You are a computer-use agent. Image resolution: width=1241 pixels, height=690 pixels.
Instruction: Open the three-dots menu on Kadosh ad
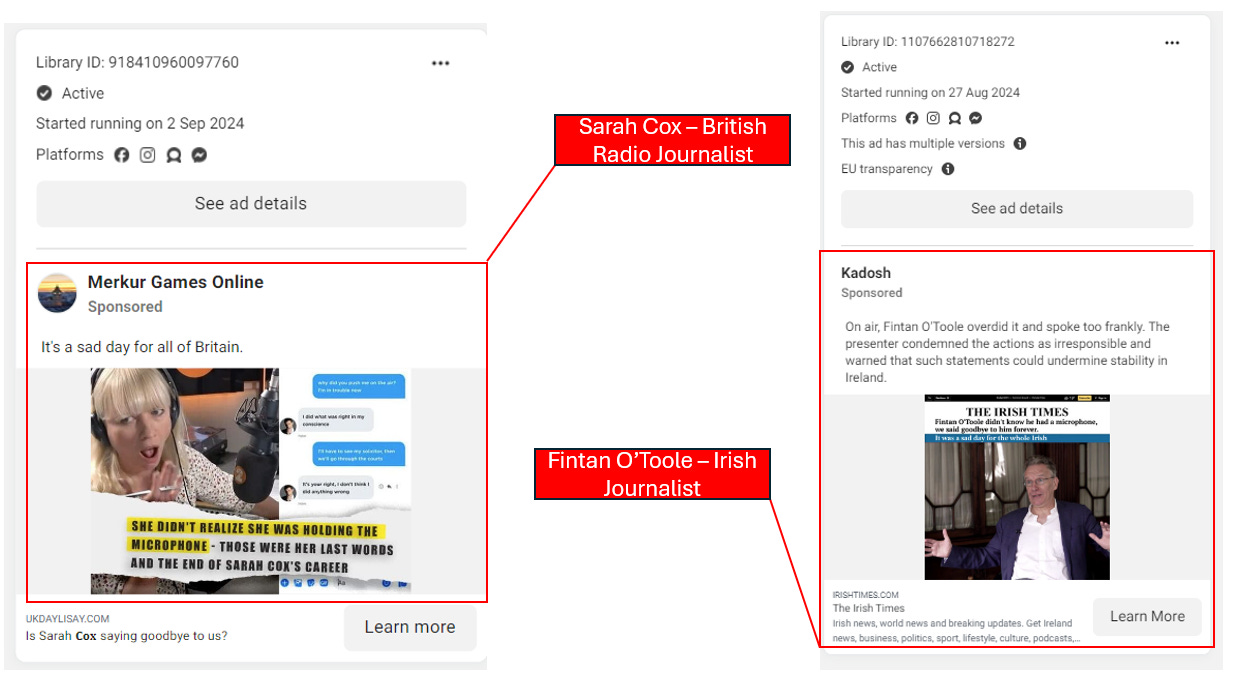coord(1172,43)
